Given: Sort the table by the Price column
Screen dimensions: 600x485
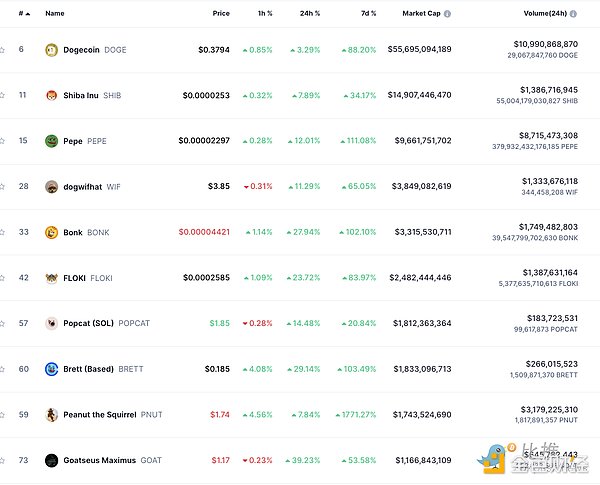Looking at the screenshot, I should 221,14.
